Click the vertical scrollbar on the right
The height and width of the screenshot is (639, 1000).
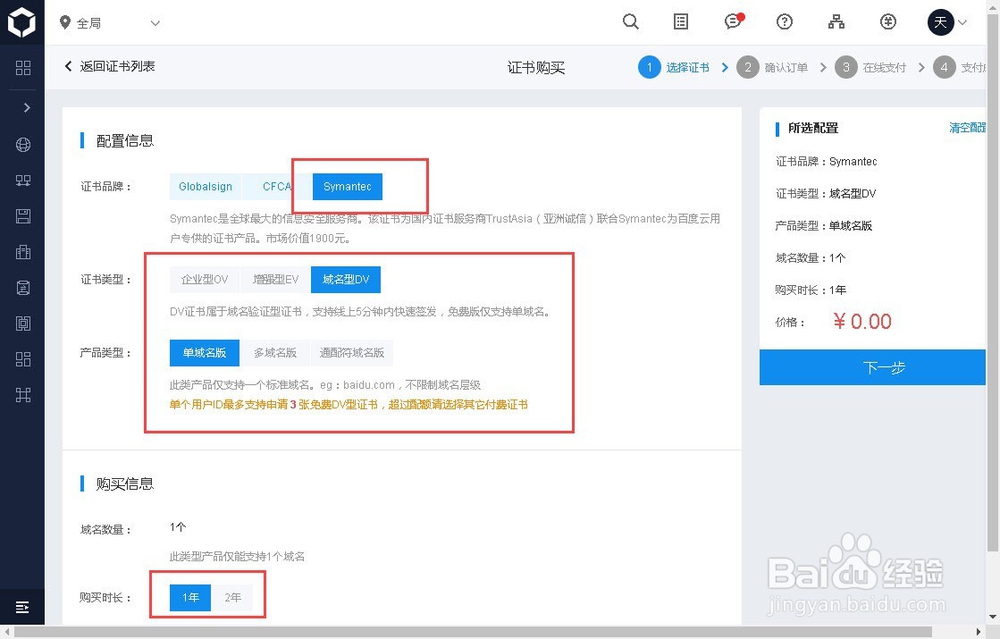coord(993,281)
